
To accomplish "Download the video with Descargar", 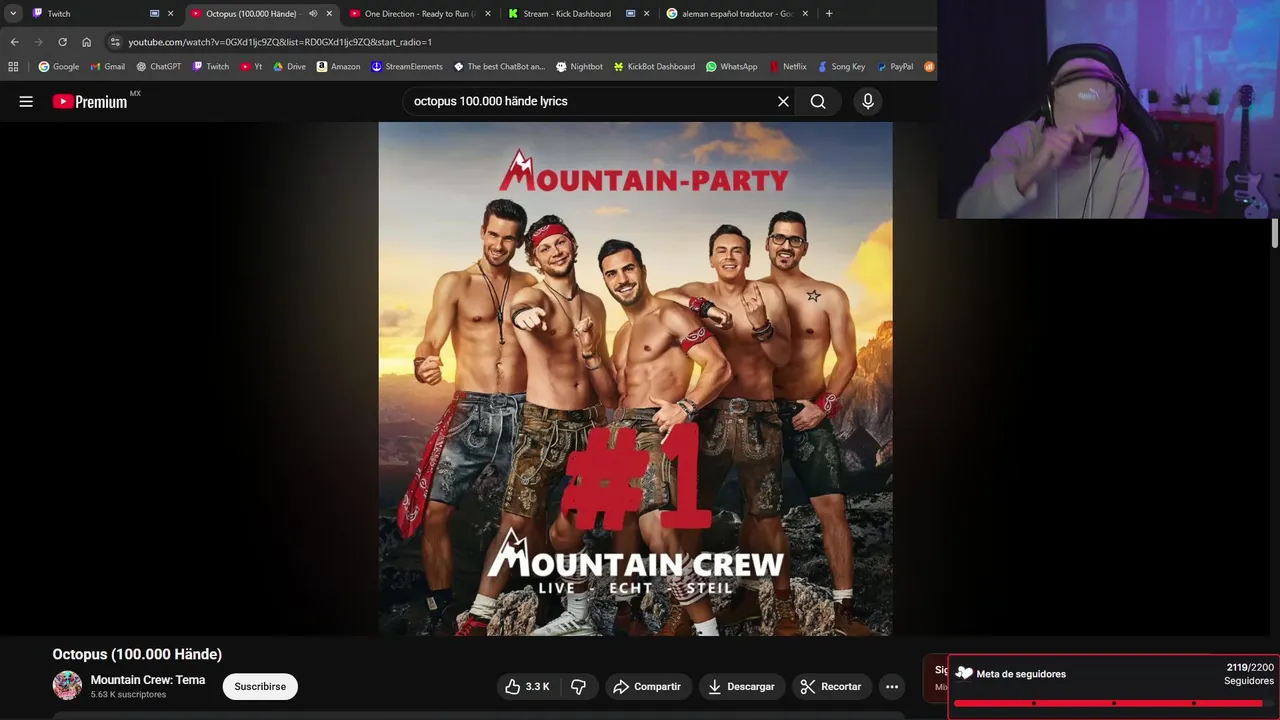I will pos(741,686).
